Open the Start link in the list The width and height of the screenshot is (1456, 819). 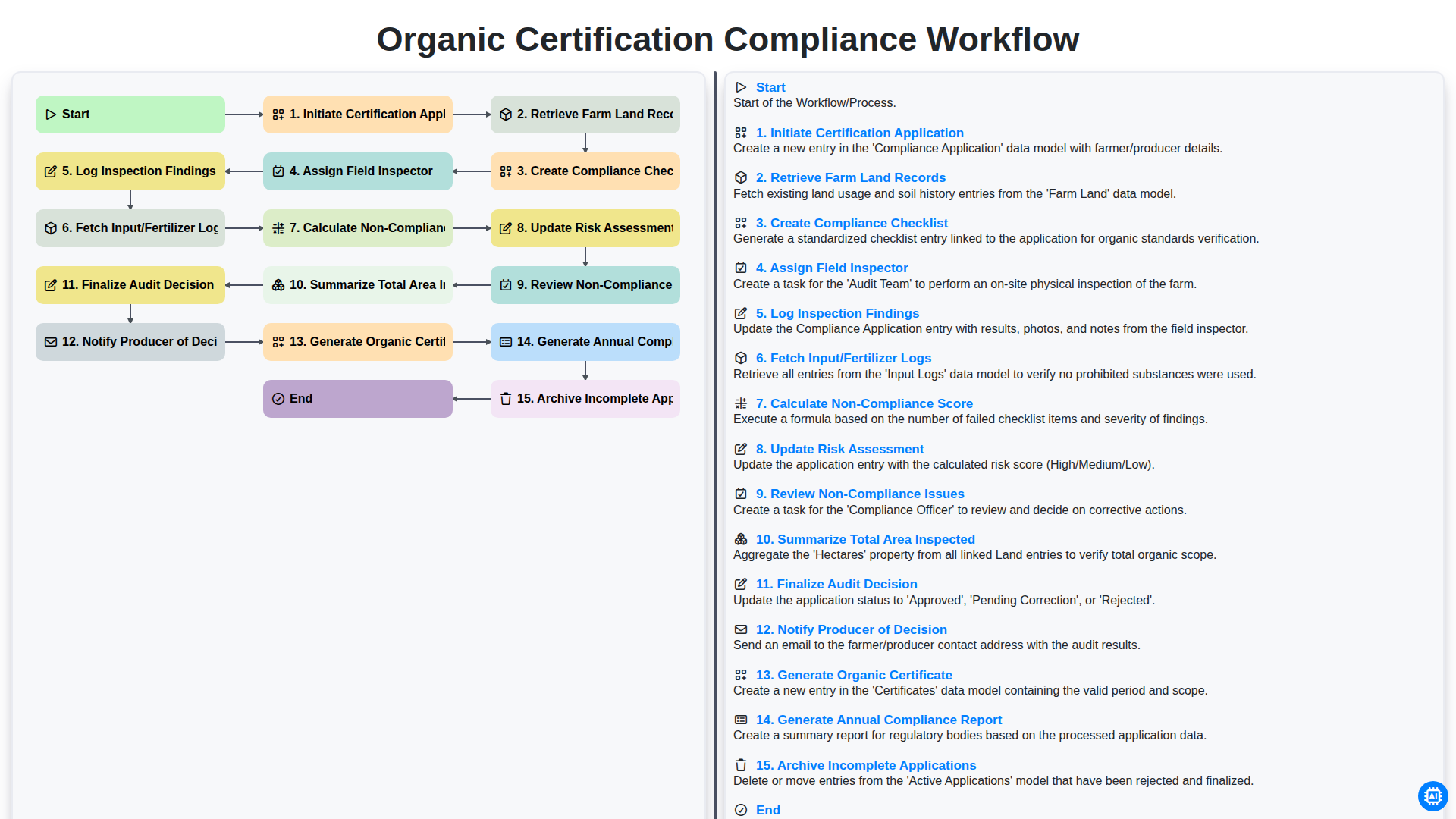click(x=770, y=87)
